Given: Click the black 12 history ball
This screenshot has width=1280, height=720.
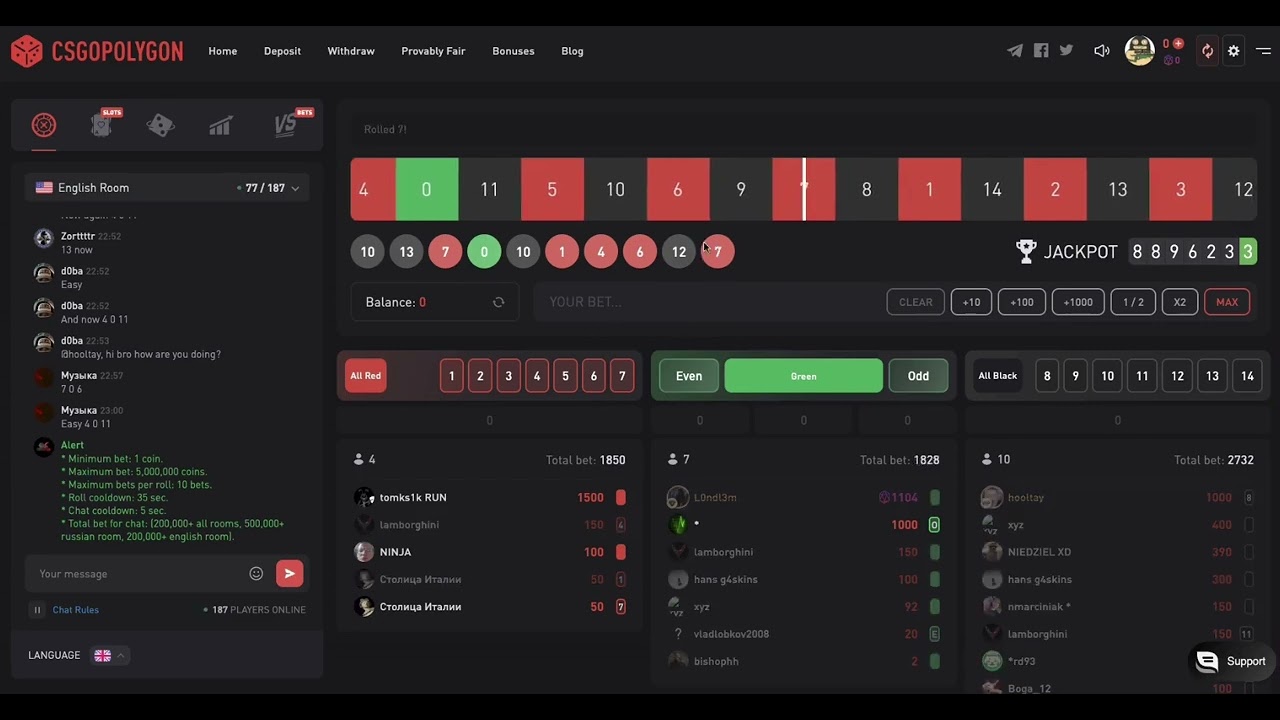Looking at the screenshot, I should [679, 252].
